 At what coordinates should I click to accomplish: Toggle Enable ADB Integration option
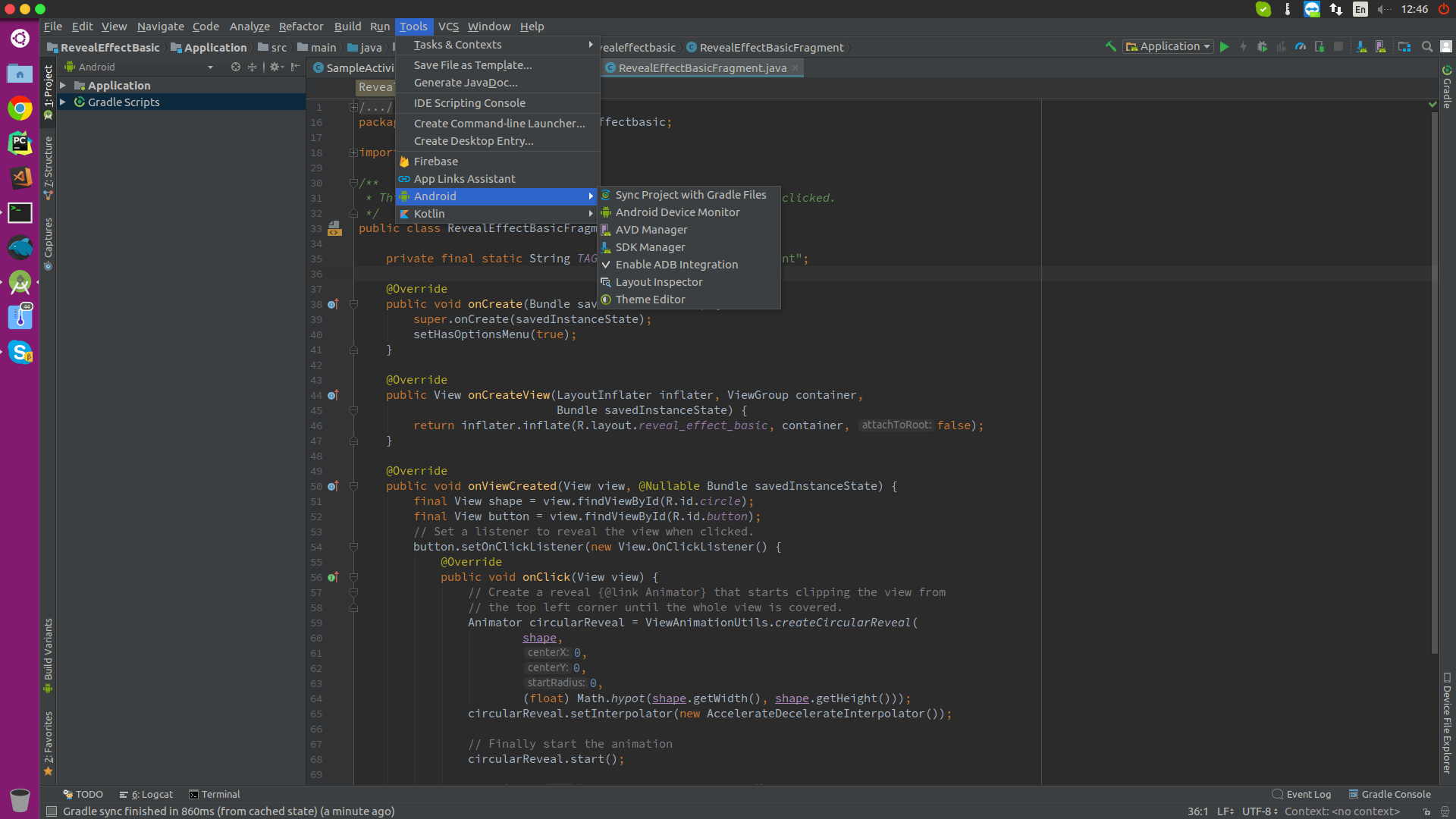pyautogui.click(x=676, y=265)
